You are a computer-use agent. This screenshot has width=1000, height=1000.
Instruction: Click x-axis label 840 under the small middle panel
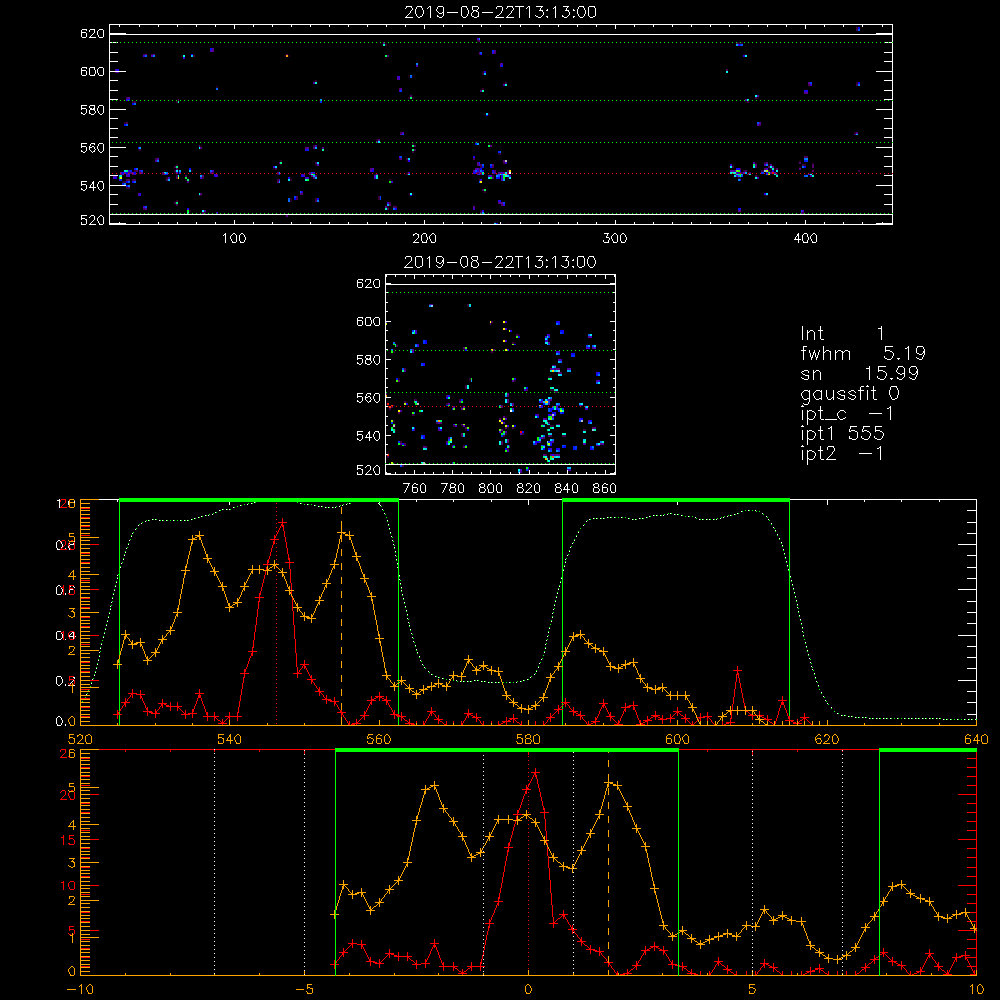point(566,489)
